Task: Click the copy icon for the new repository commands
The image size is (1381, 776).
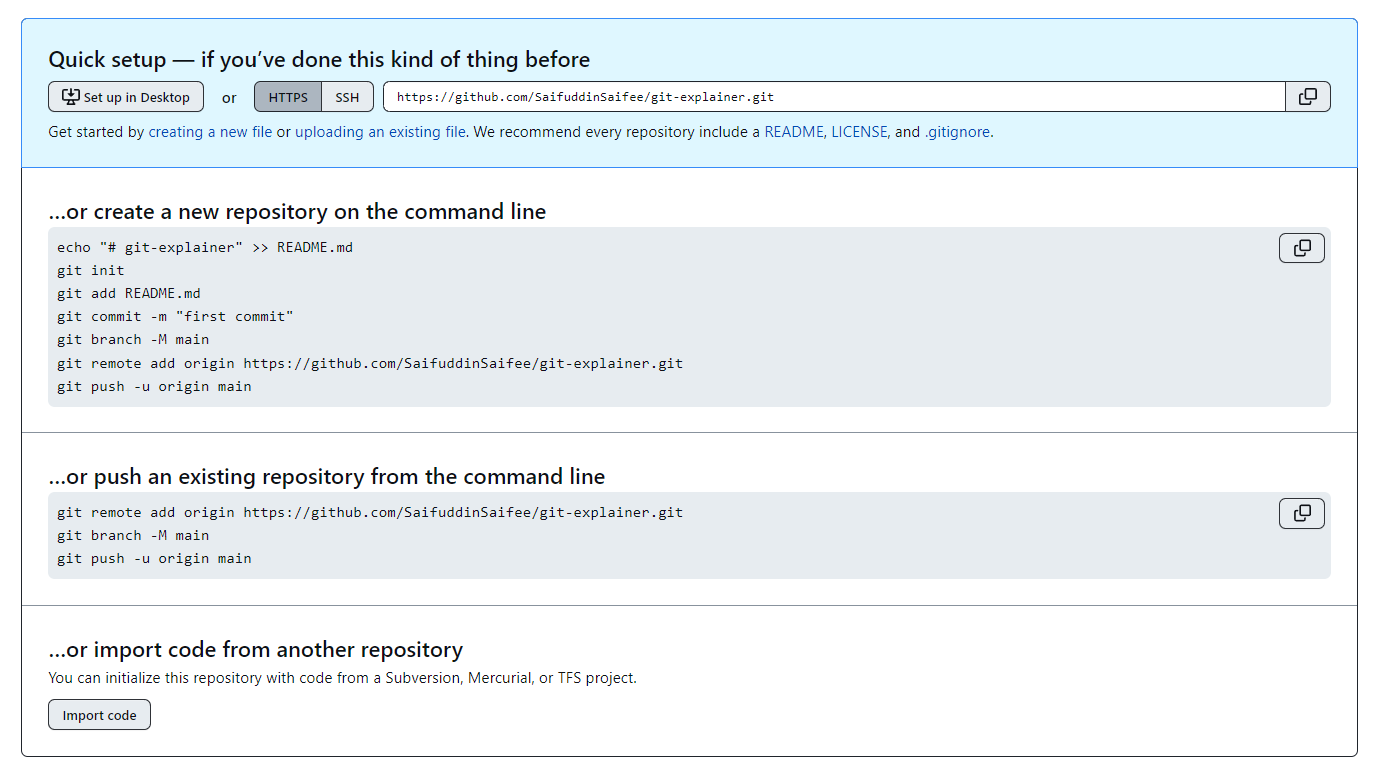Action: coord(1301,247)
